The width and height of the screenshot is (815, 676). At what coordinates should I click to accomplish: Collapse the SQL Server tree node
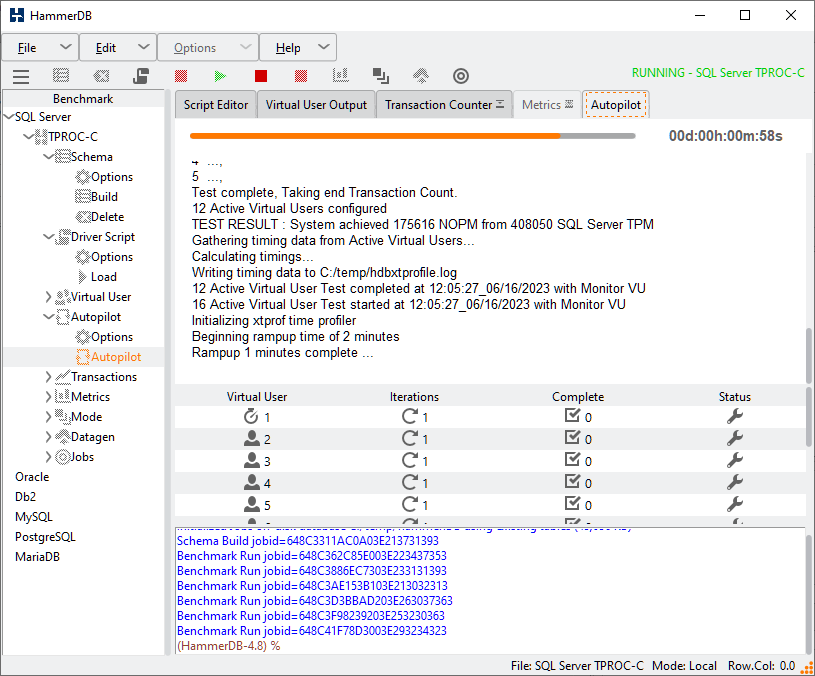9,117
